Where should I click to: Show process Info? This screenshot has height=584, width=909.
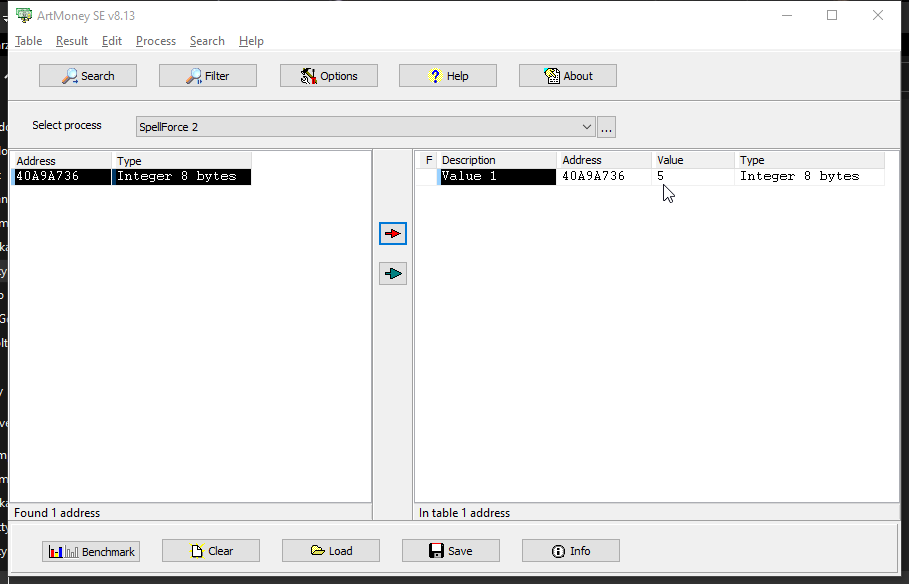click(x=571, y=550)
